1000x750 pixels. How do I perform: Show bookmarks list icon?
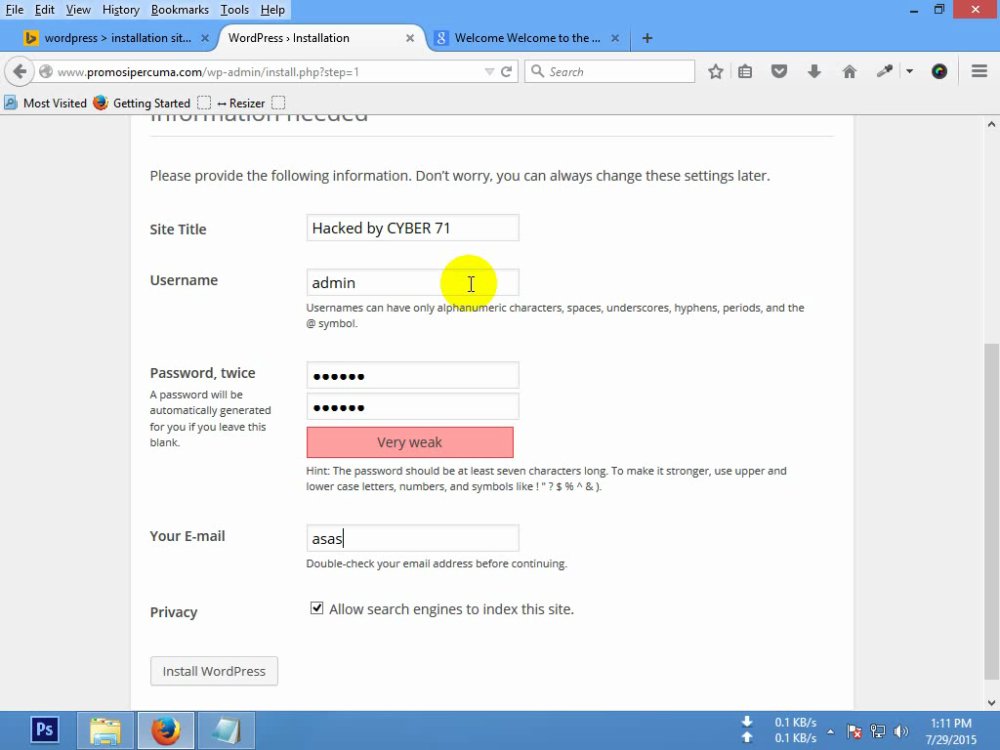pos(745,71)
